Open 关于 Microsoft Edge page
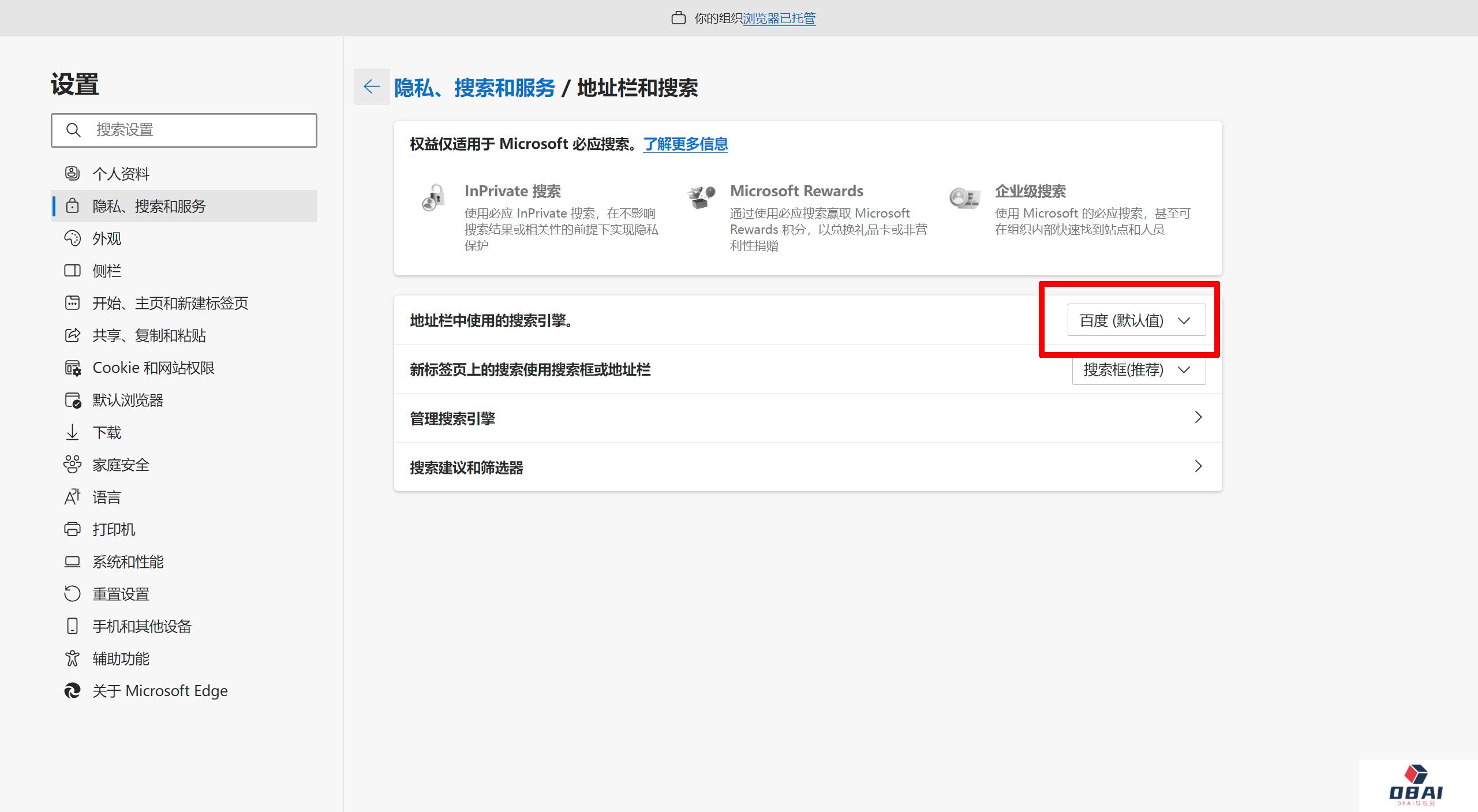The width and height of the screenshot is (1478, 812). [160, 690]
